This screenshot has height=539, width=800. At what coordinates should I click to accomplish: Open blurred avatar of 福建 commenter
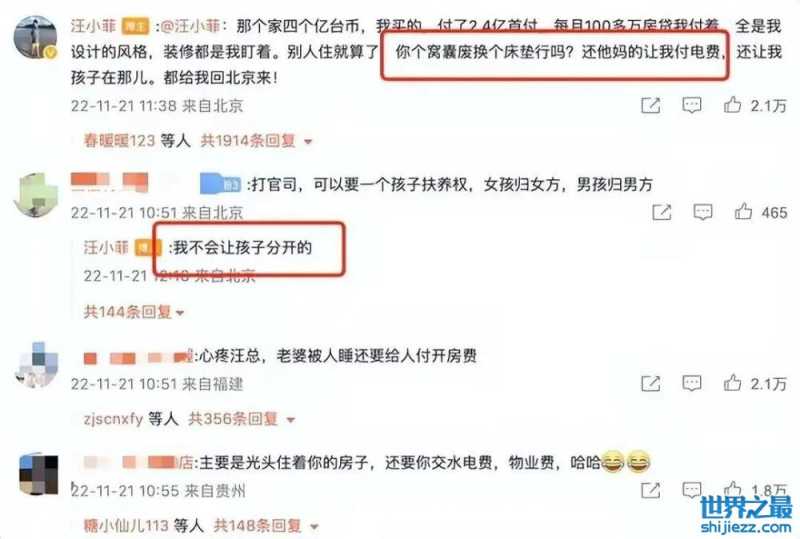(x=37, y=364)
